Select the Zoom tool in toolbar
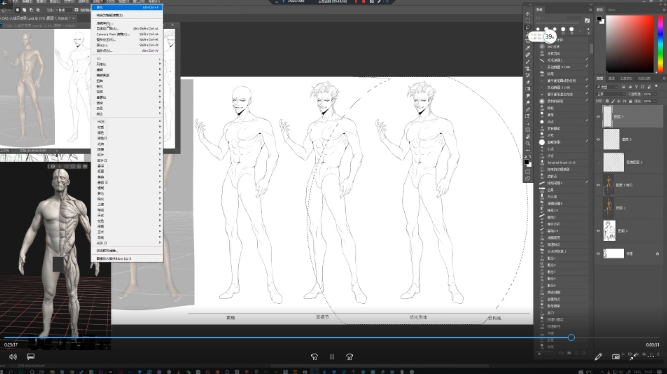The width and height of the screenshot is (667, 374). [528, 143]
